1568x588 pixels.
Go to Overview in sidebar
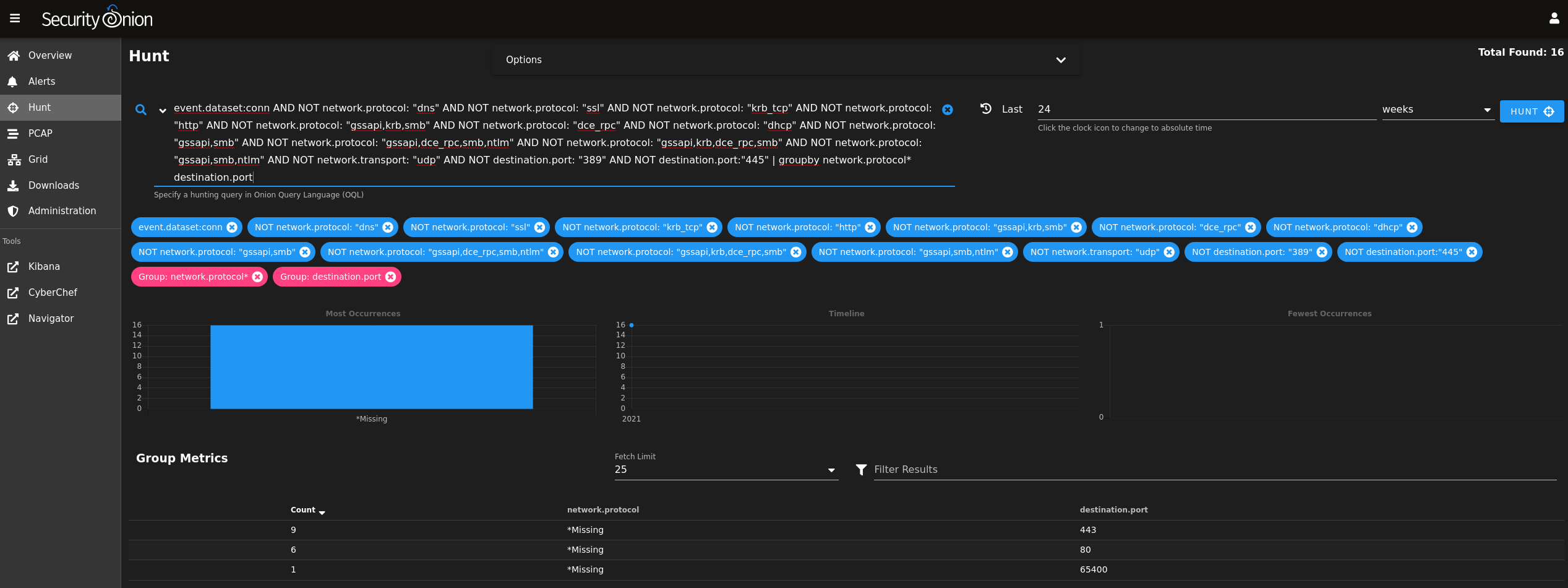tap(60, 55)
